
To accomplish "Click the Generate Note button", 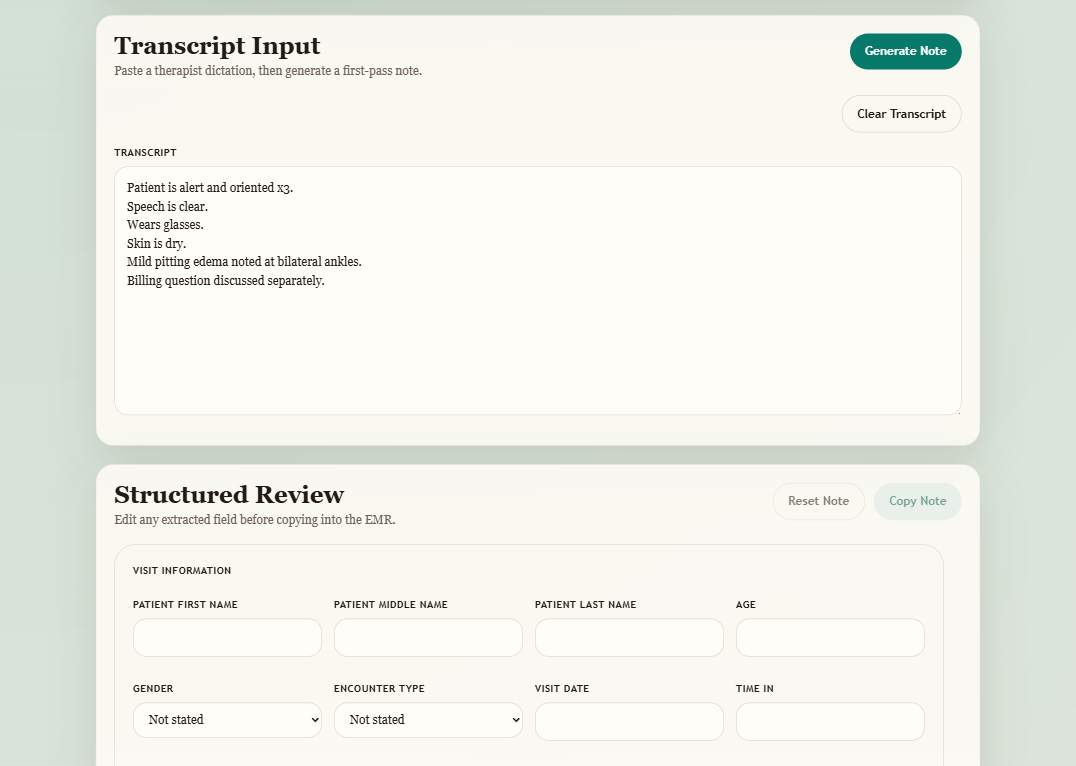I will (905, 51).
